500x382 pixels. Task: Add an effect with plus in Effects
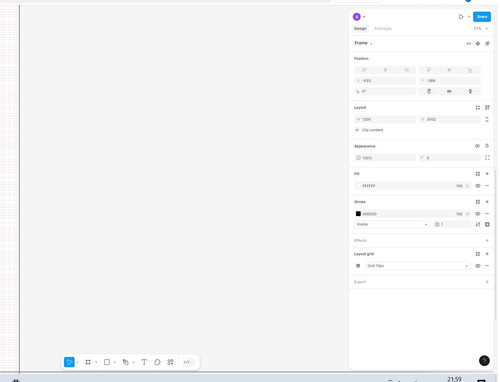point(487,241)
